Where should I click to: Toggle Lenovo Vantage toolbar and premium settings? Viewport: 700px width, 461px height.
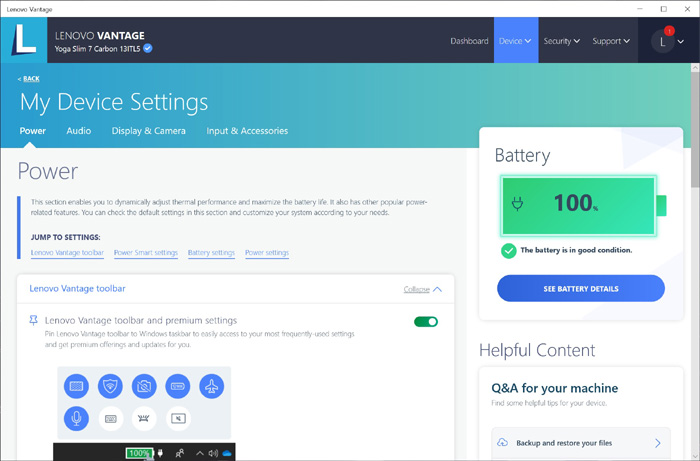pyautogui.click(x=426, y=322)
